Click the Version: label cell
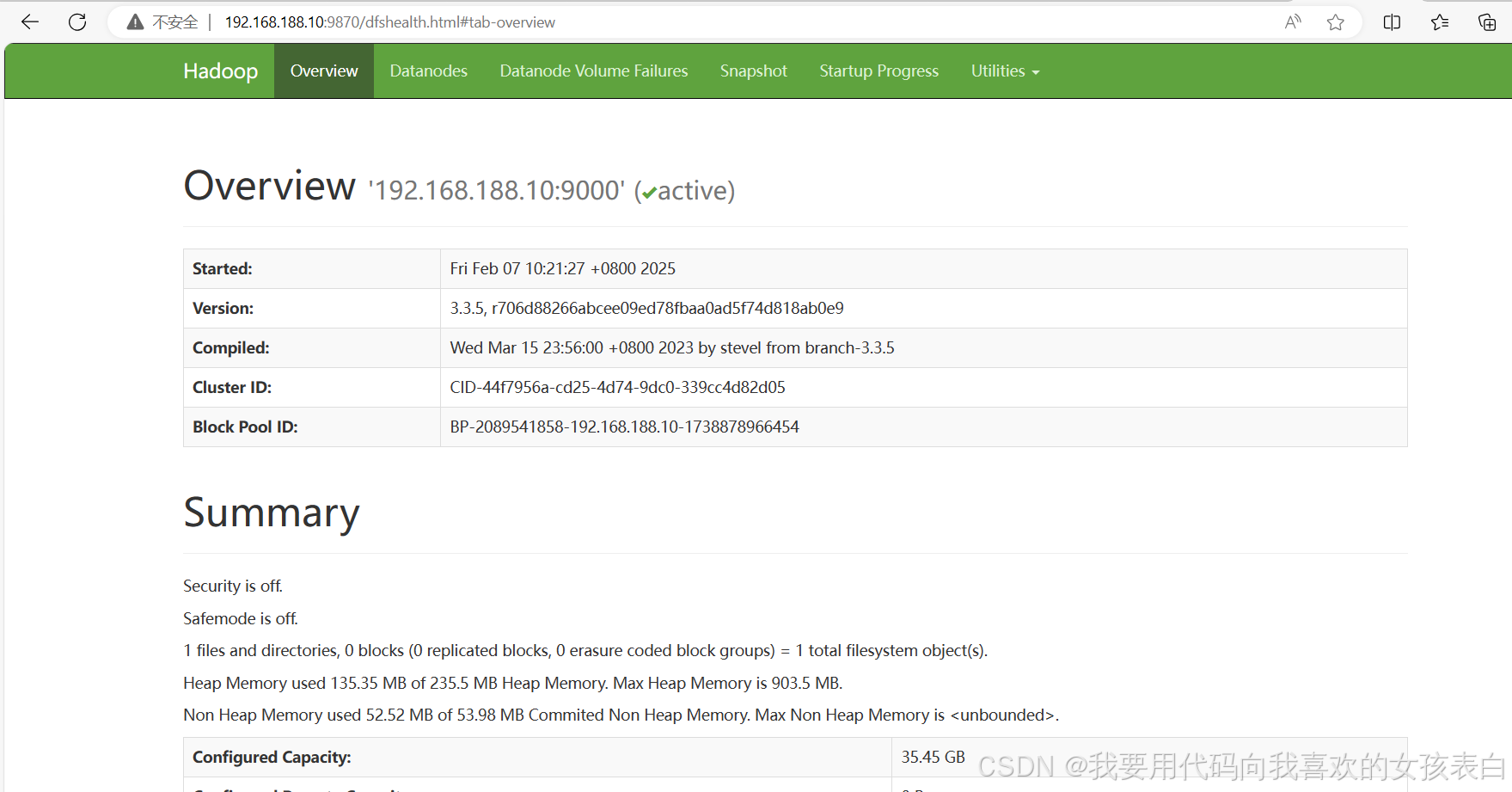The image size is (1512, 792). pos(312,309)
